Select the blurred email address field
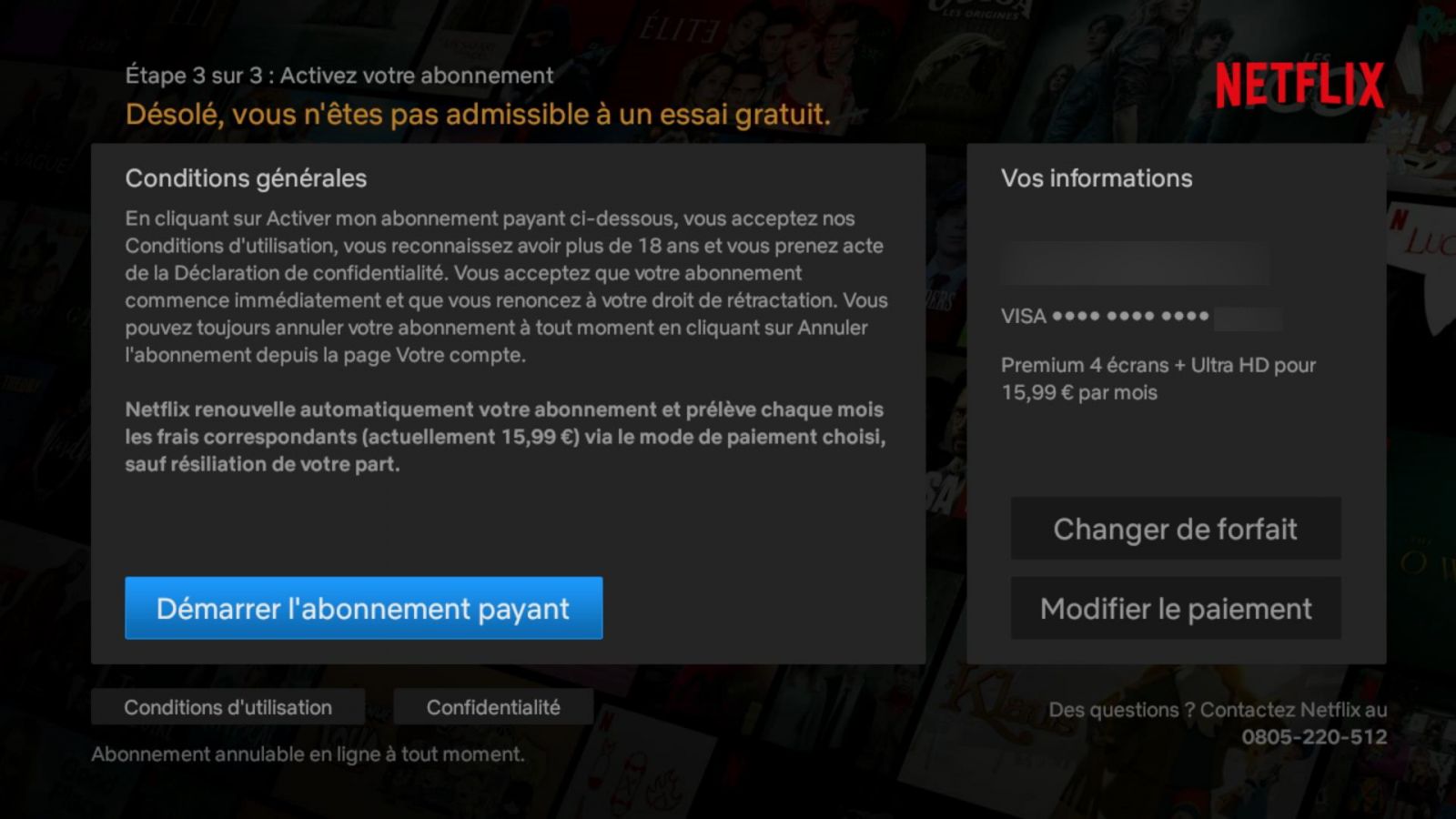The image size is (1456, 819). [x=1136, y=264]
